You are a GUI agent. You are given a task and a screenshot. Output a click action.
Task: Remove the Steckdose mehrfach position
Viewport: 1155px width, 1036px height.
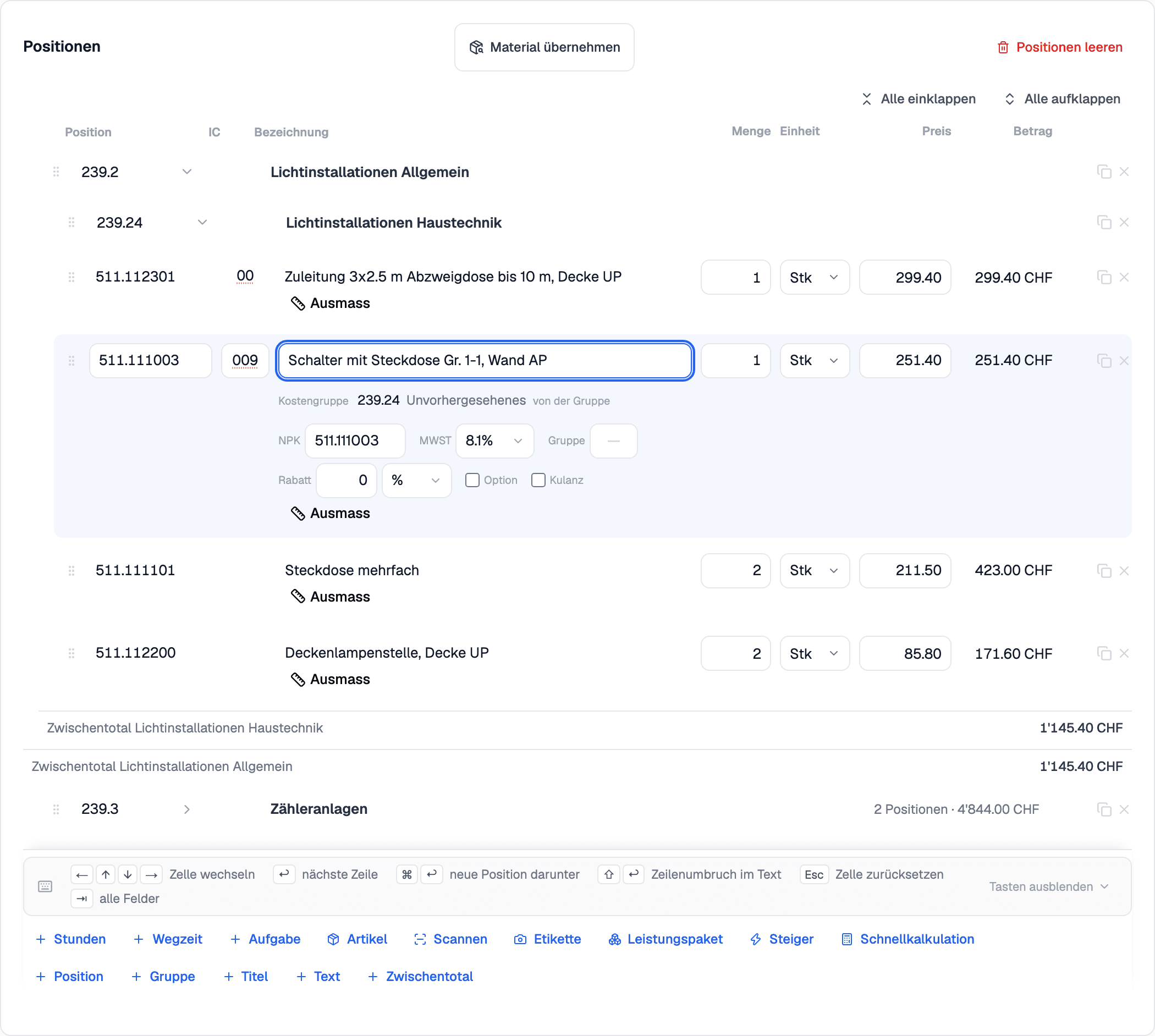[1124, 571]
